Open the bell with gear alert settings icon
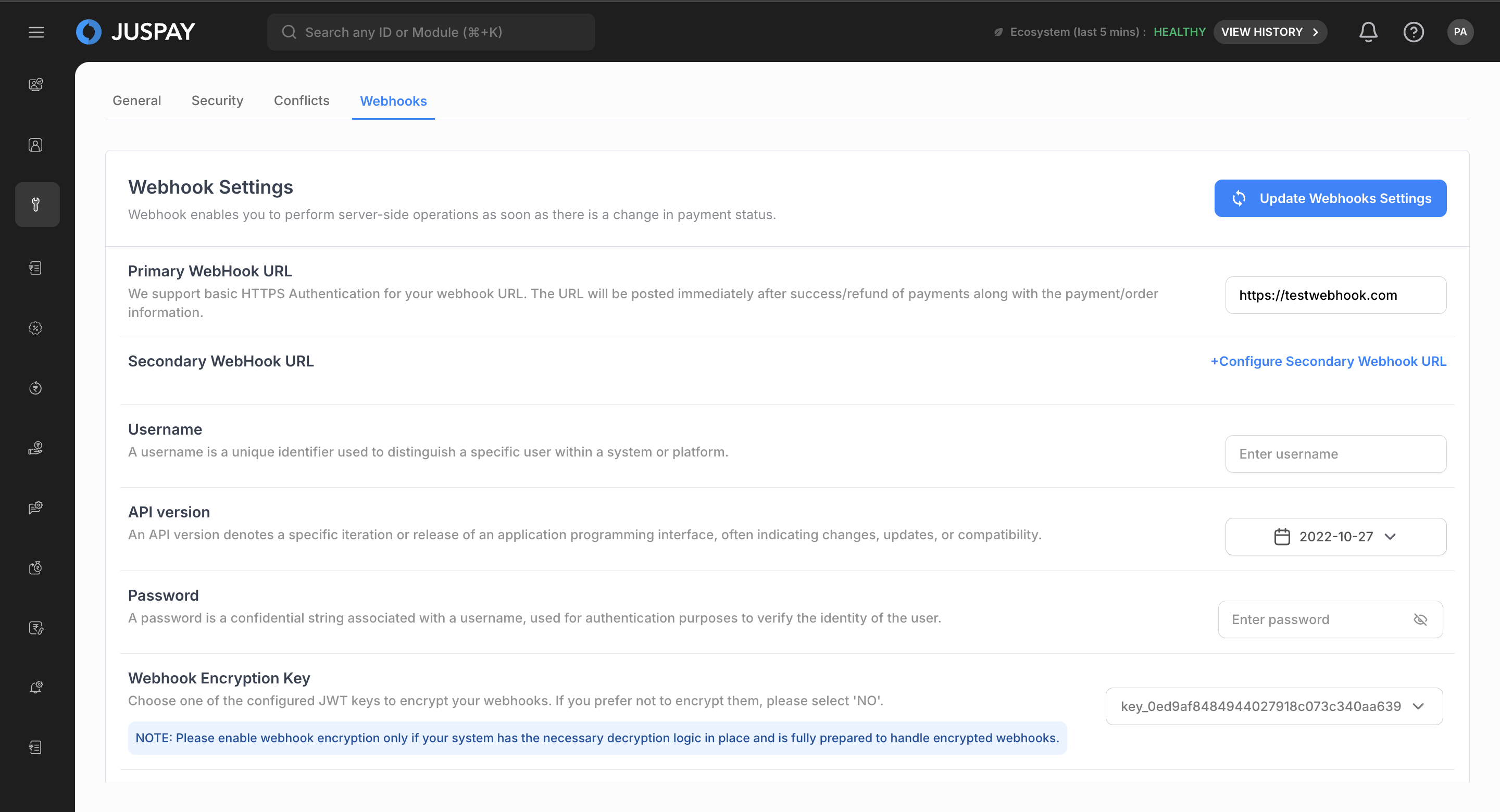This screenshot has width=1500, height=812. [x=36, y=688]
